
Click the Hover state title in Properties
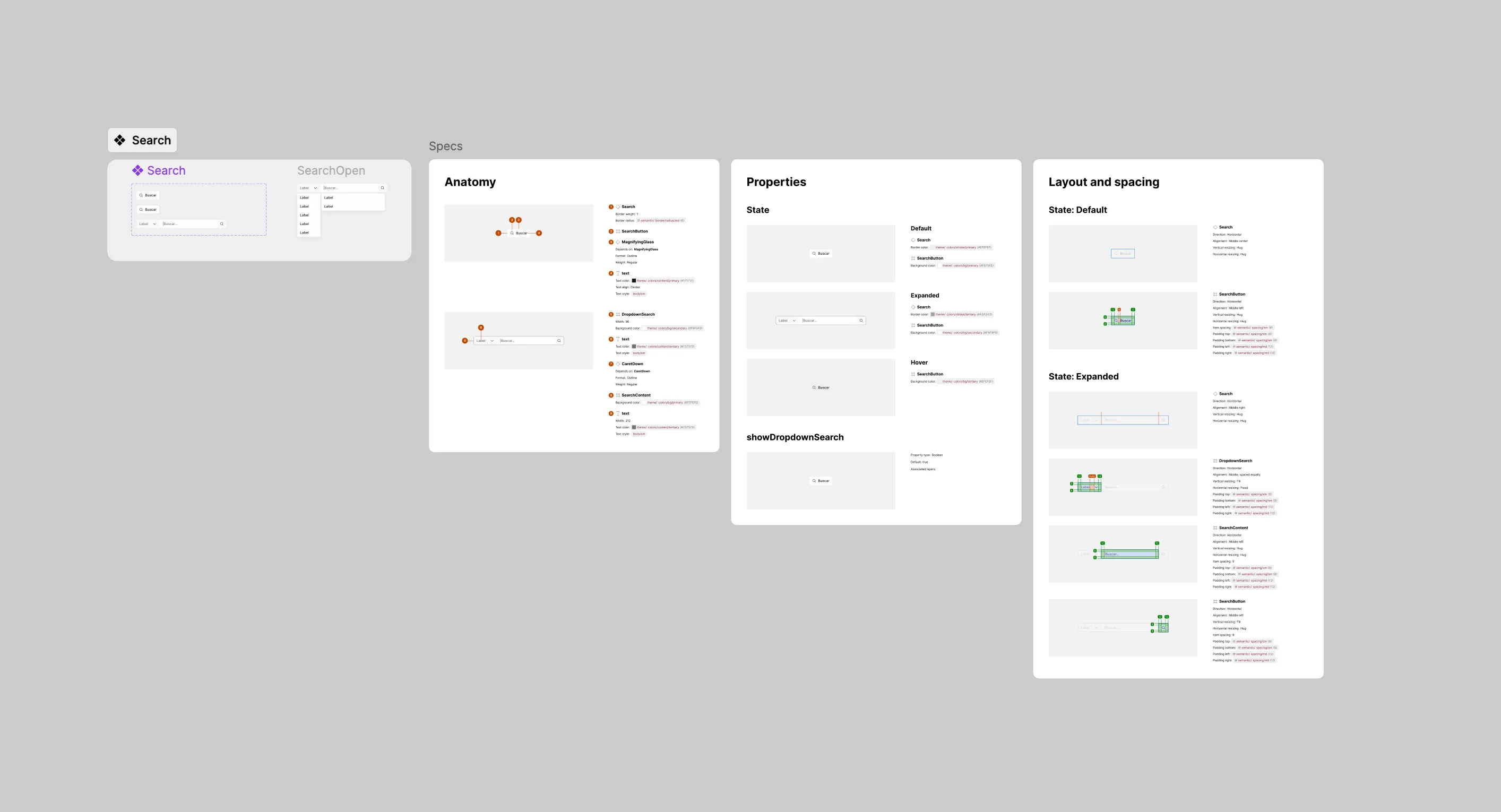[x=919, y=362]
